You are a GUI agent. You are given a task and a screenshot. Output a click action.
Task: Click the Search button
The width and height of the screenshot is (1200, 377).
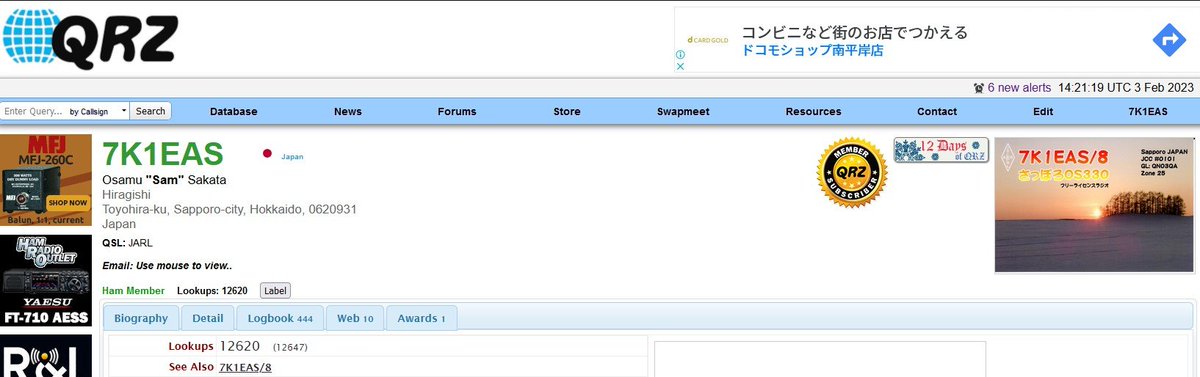point(151,111)
